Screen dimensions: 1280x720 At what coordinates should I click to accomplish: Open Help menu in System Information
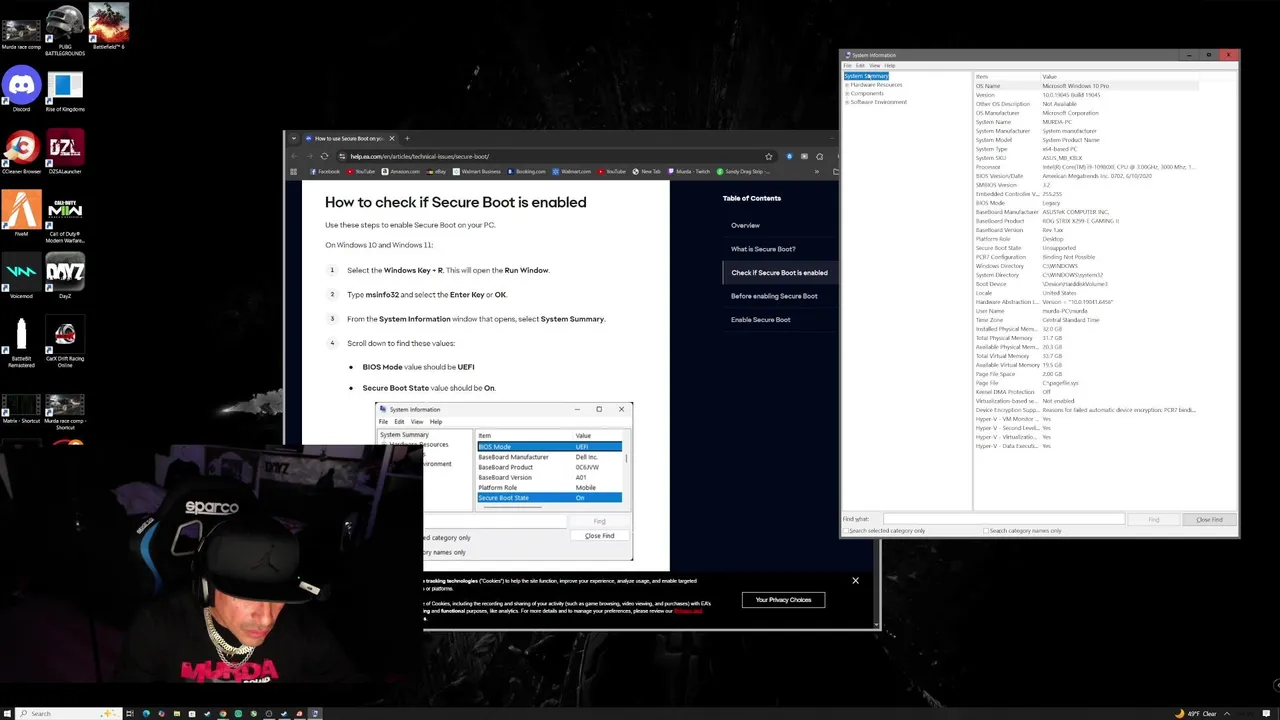click(x=889, y=66)
